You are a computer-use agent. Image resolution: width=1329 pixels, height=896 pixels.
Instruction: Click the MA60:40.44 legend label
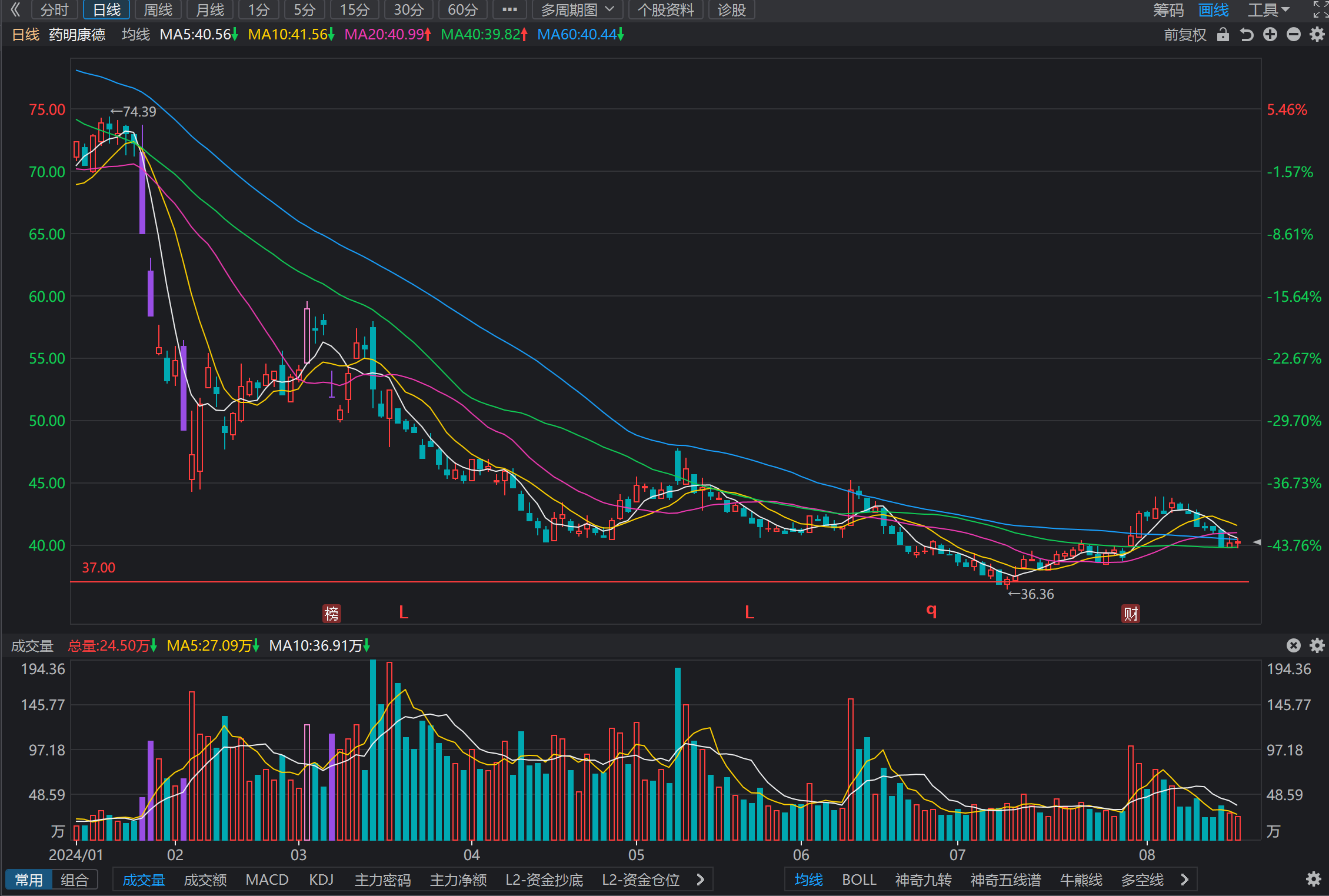tap(581, 35)
